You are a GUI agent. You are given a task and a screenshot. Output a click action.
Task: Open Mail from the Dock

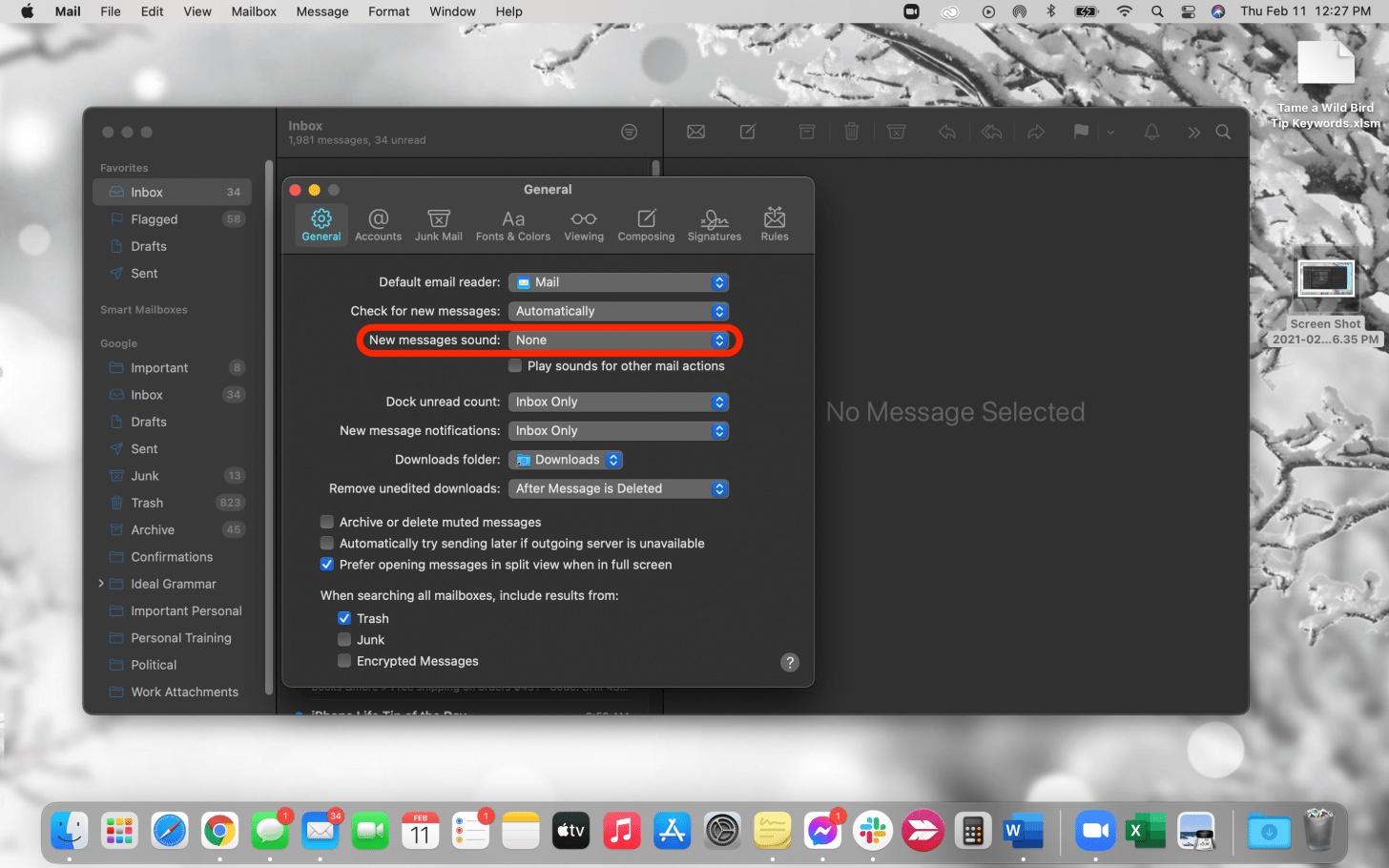(x=320, y=831)
